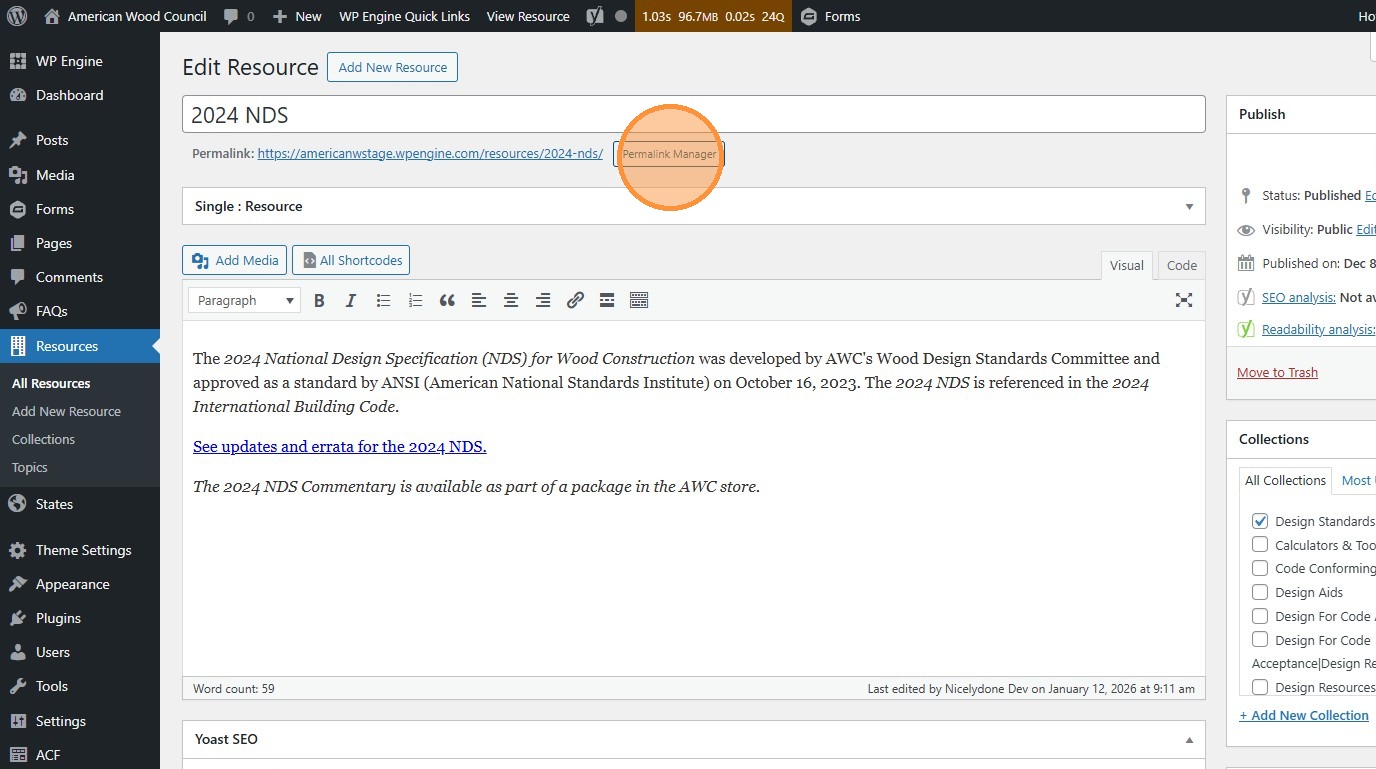This screenshot has width=1376, height=769.
Task: Click the All Shortcodes button
Action: 350,260
